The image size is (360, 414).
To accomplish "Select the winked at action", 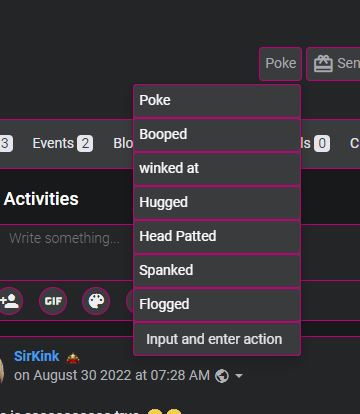I will (217, 169).
